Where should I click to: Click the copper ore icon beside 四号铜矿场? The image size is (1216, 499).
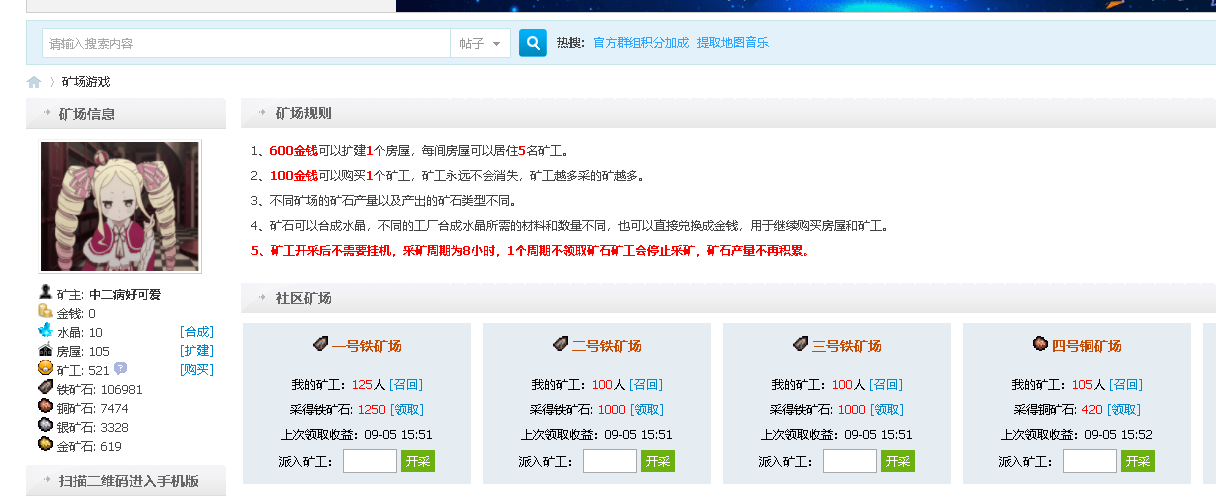point(1040,344)
